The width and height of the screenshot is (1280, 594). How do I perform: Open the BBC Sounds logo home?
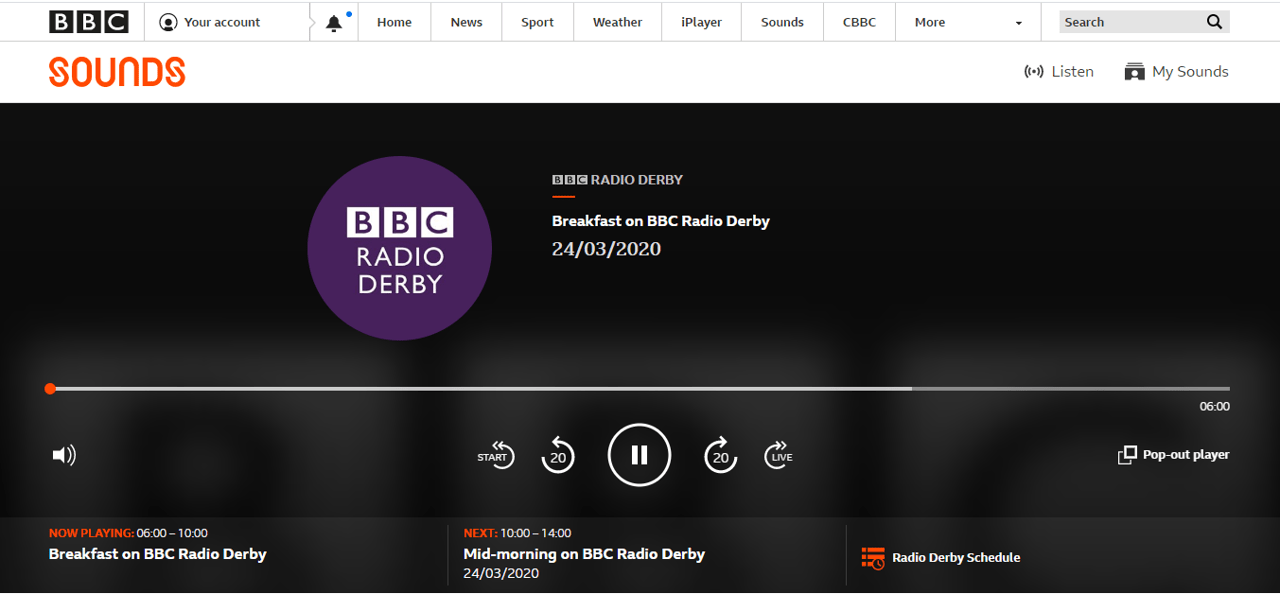tap(117, 72)
